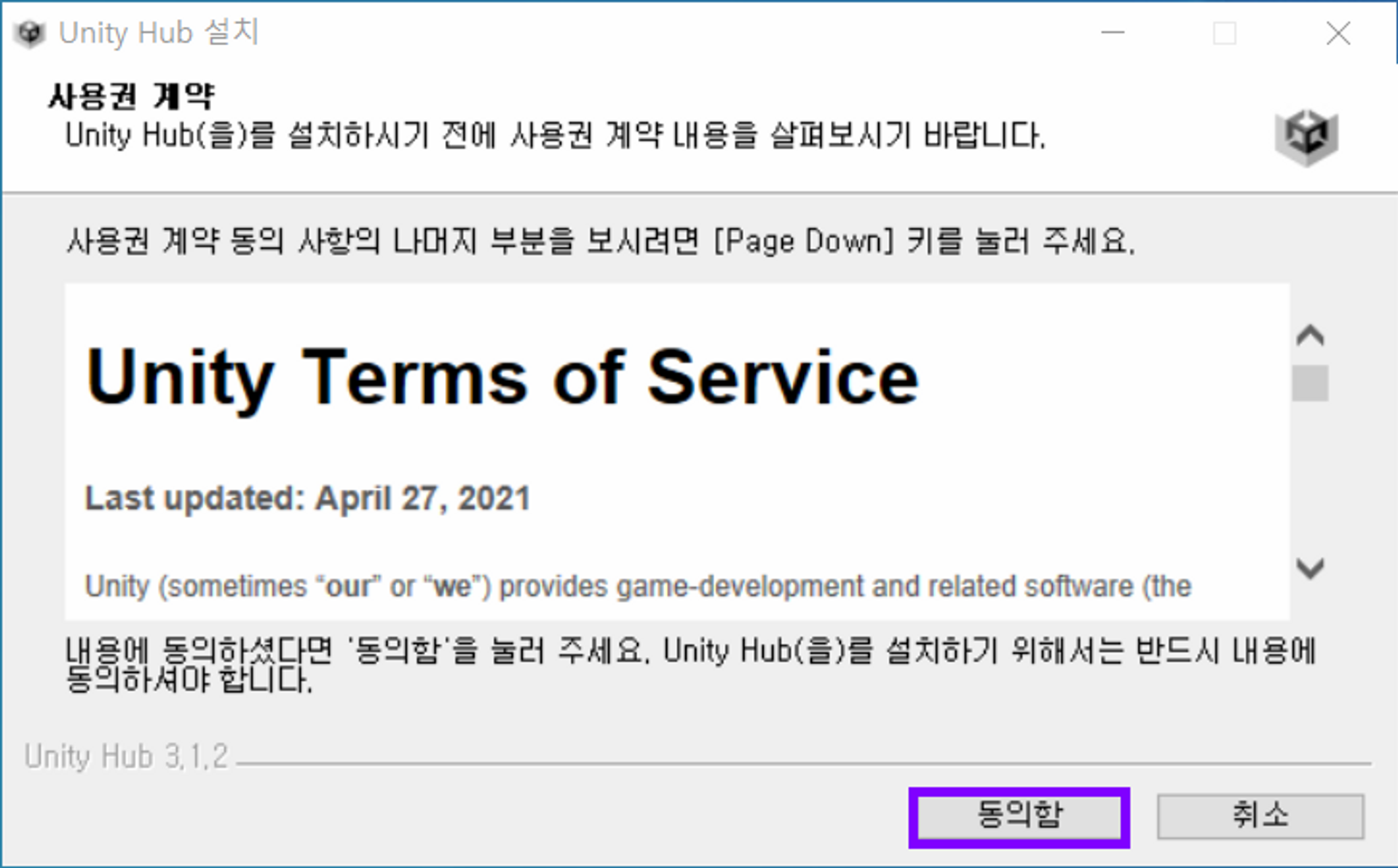This screenshot has height=868, width=1398.
Task: Click the 'Last updated: April 27, 2021' text
Action: (307, 499)
